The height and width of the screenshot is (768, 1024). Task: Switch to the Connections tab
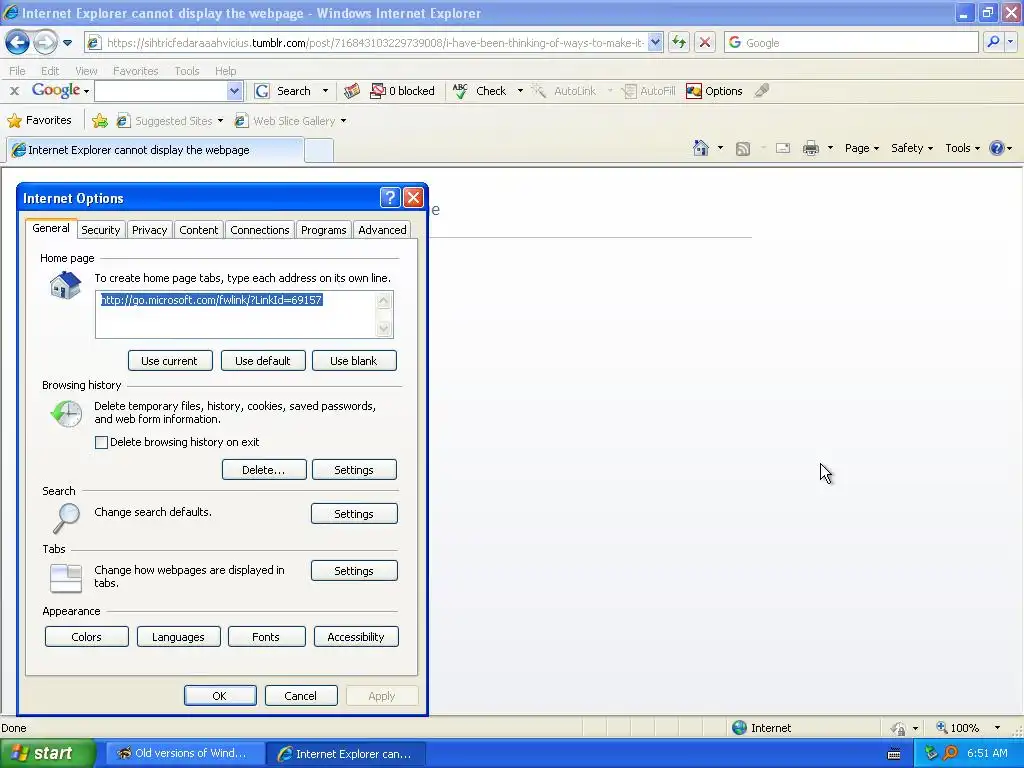click(259, 230)
